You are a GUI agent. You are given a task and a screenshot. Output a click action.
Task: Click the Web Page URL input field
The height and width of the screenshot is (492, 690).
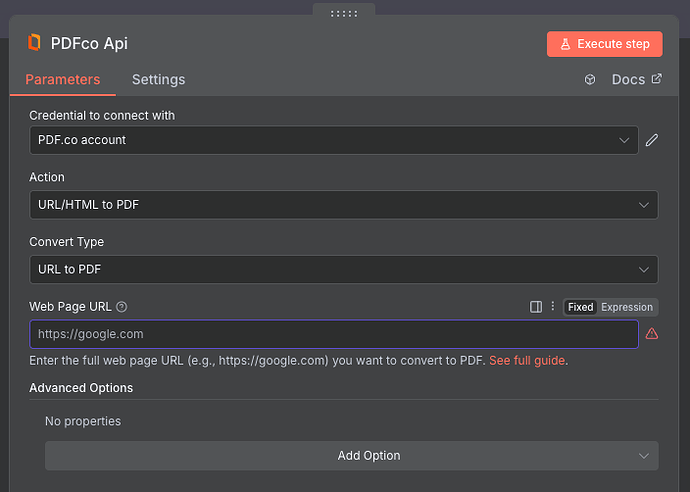coord(334,334)
